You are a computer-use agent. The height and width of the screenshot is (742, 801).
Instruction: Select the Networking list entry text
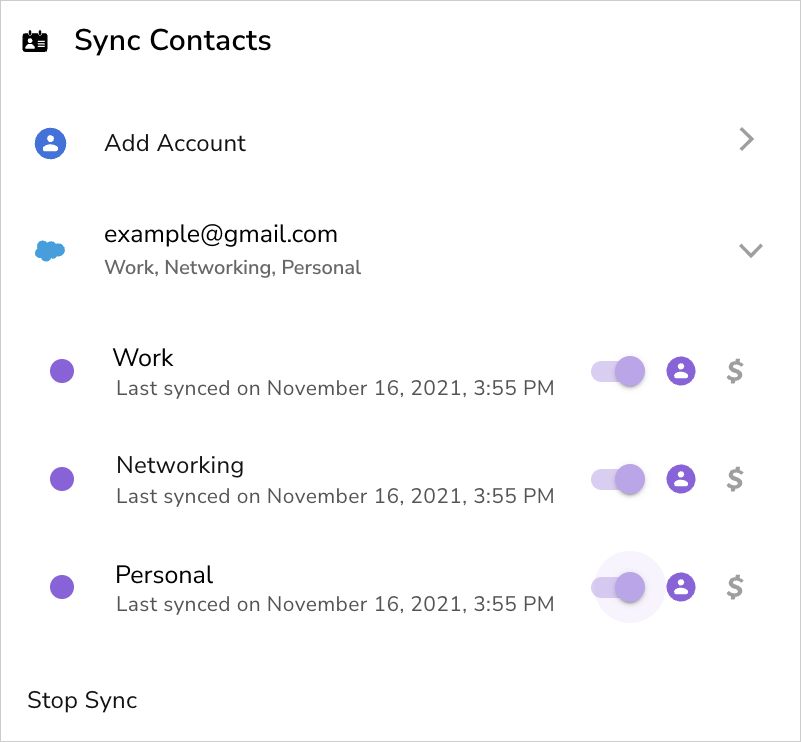pos(180,465)
